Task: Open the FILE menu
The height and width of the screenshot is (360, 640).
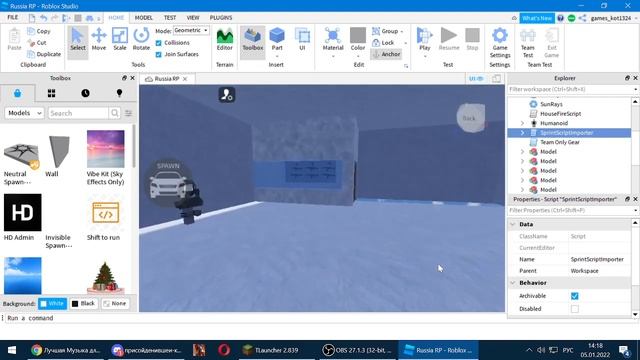Action: coord(13,18)
